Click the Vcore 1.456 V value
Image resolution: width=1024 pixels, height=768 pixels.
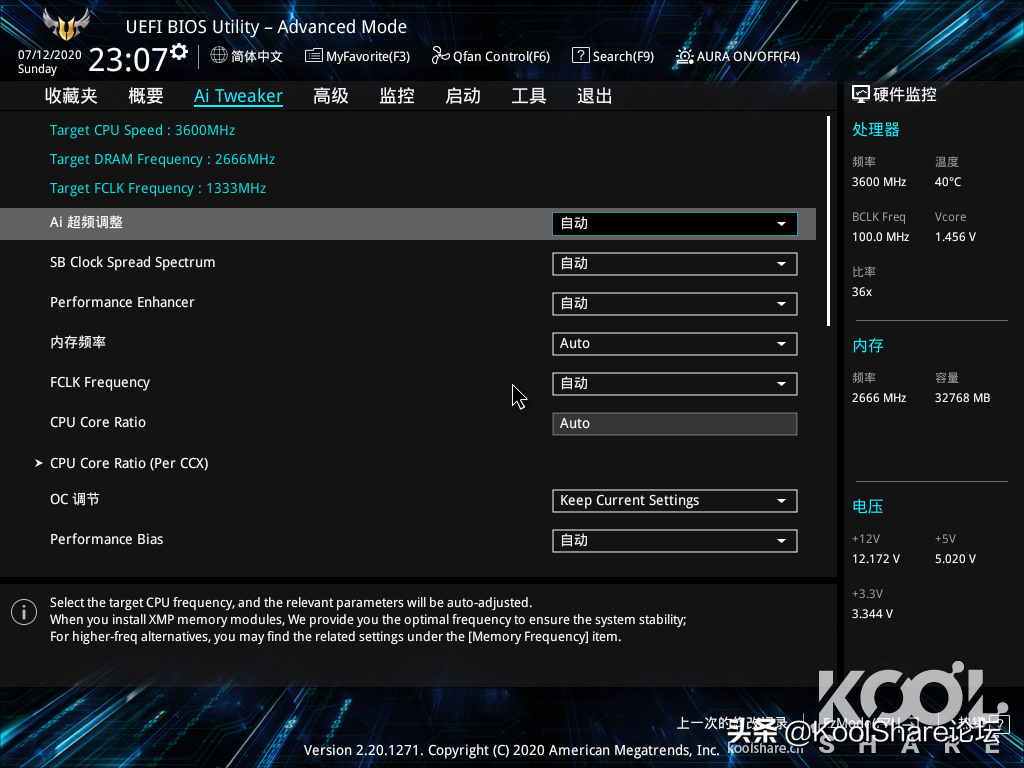click(955, 237)
